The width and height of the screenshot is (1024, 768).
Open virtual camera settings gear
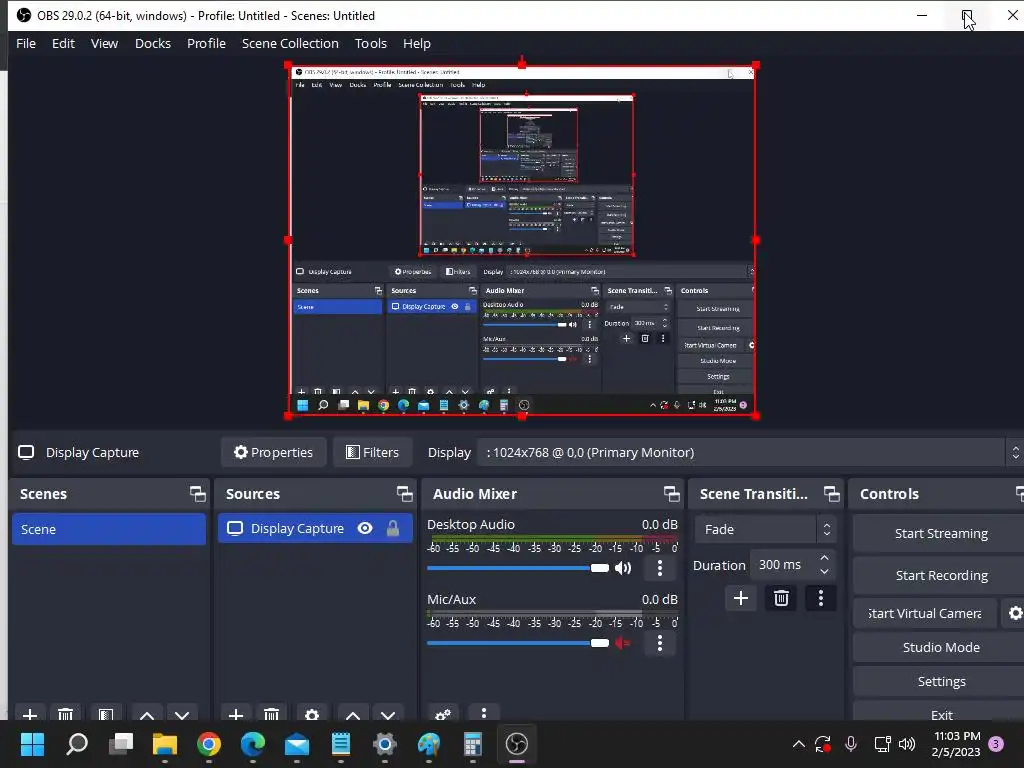tap(1015, 613)
